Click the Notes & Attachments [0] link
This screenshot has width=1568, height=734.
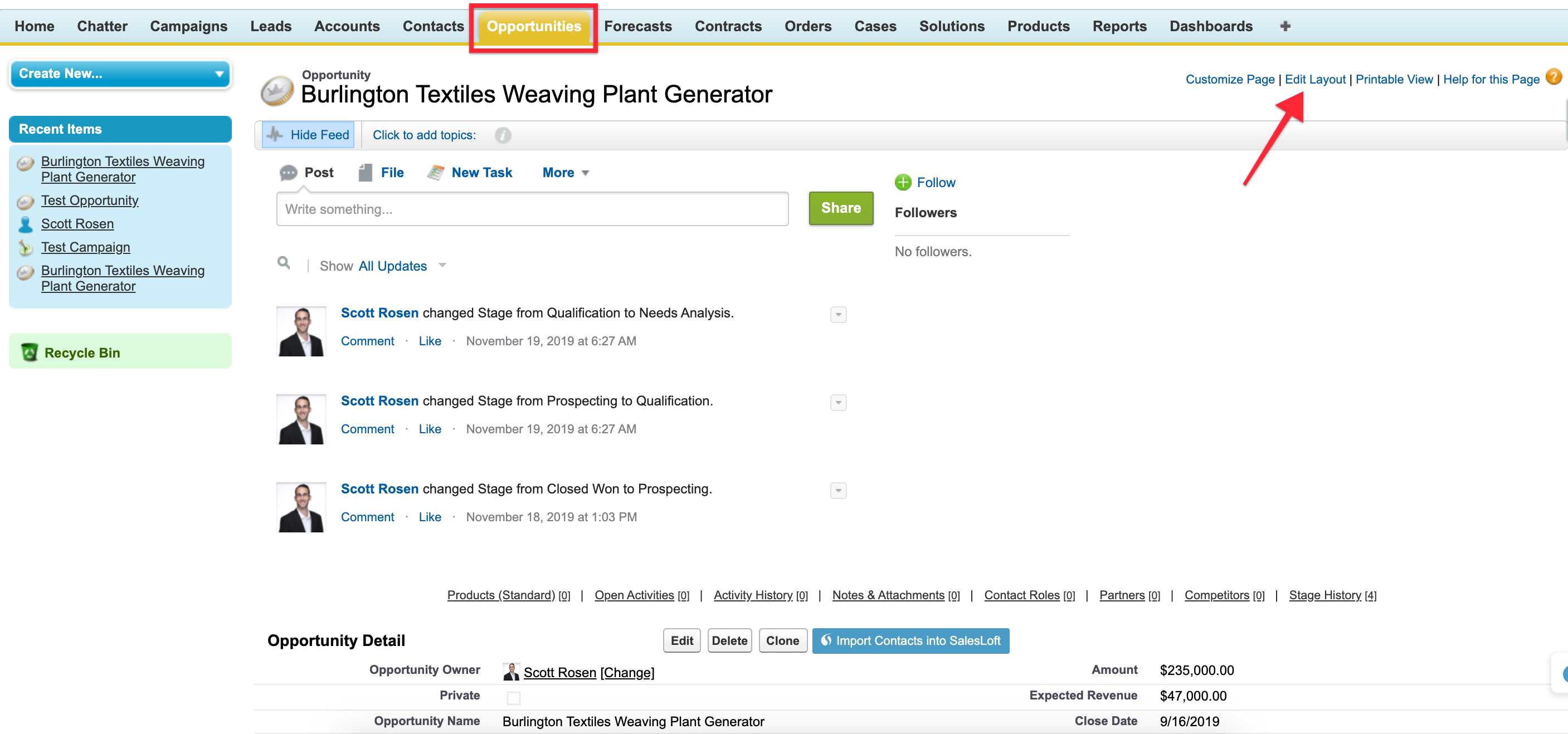coord(895,595)
